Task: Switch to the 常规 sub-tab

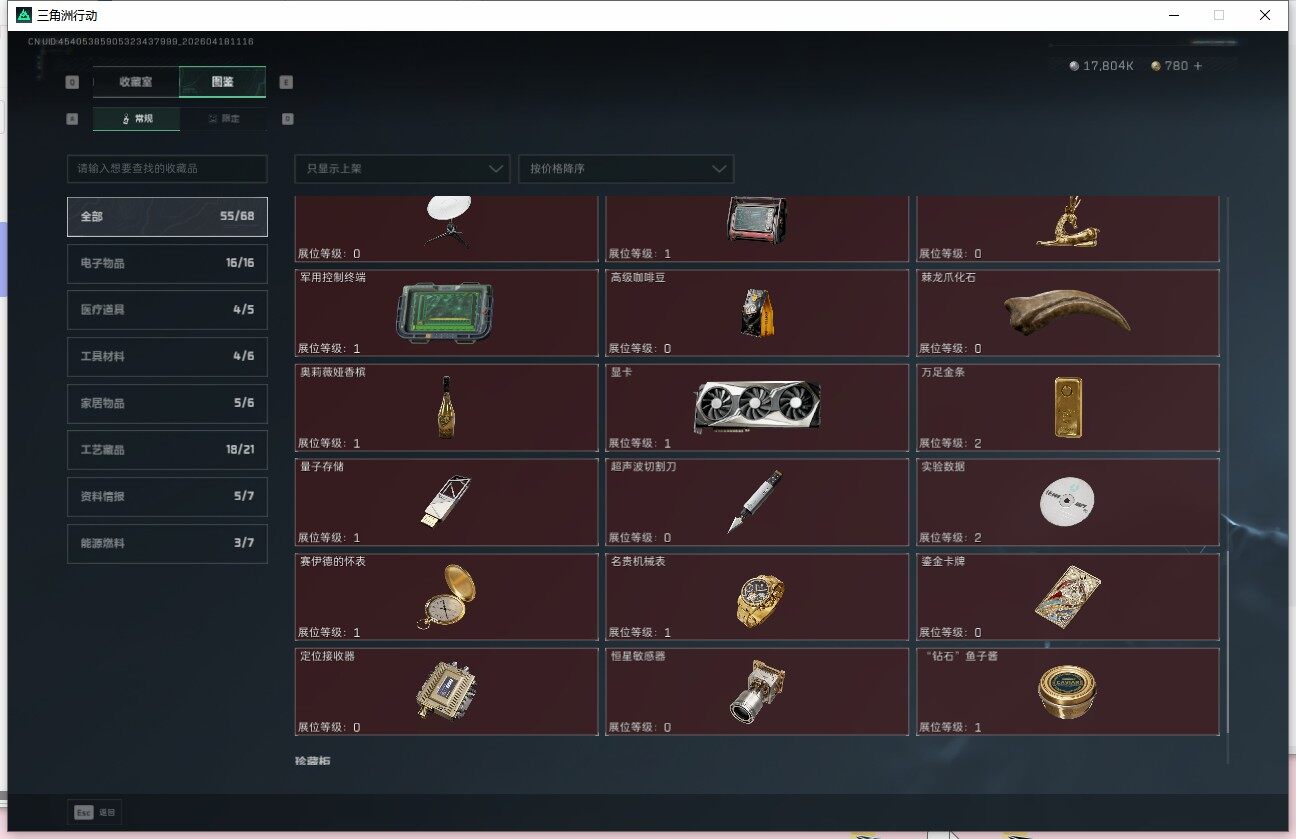Action: click(x=137, y=119)
